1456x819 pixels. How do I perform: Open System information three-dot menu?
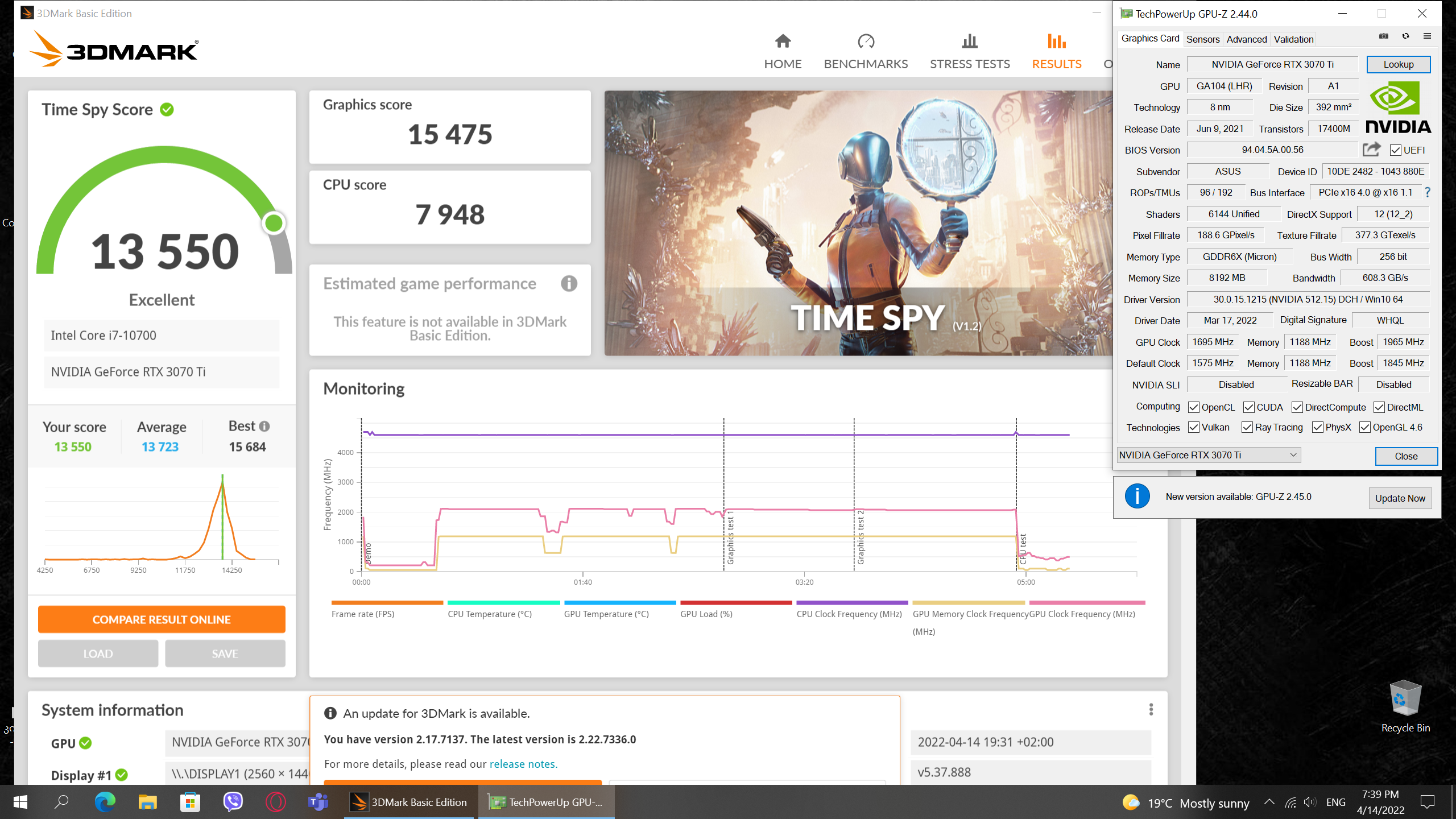[1151, 709]
